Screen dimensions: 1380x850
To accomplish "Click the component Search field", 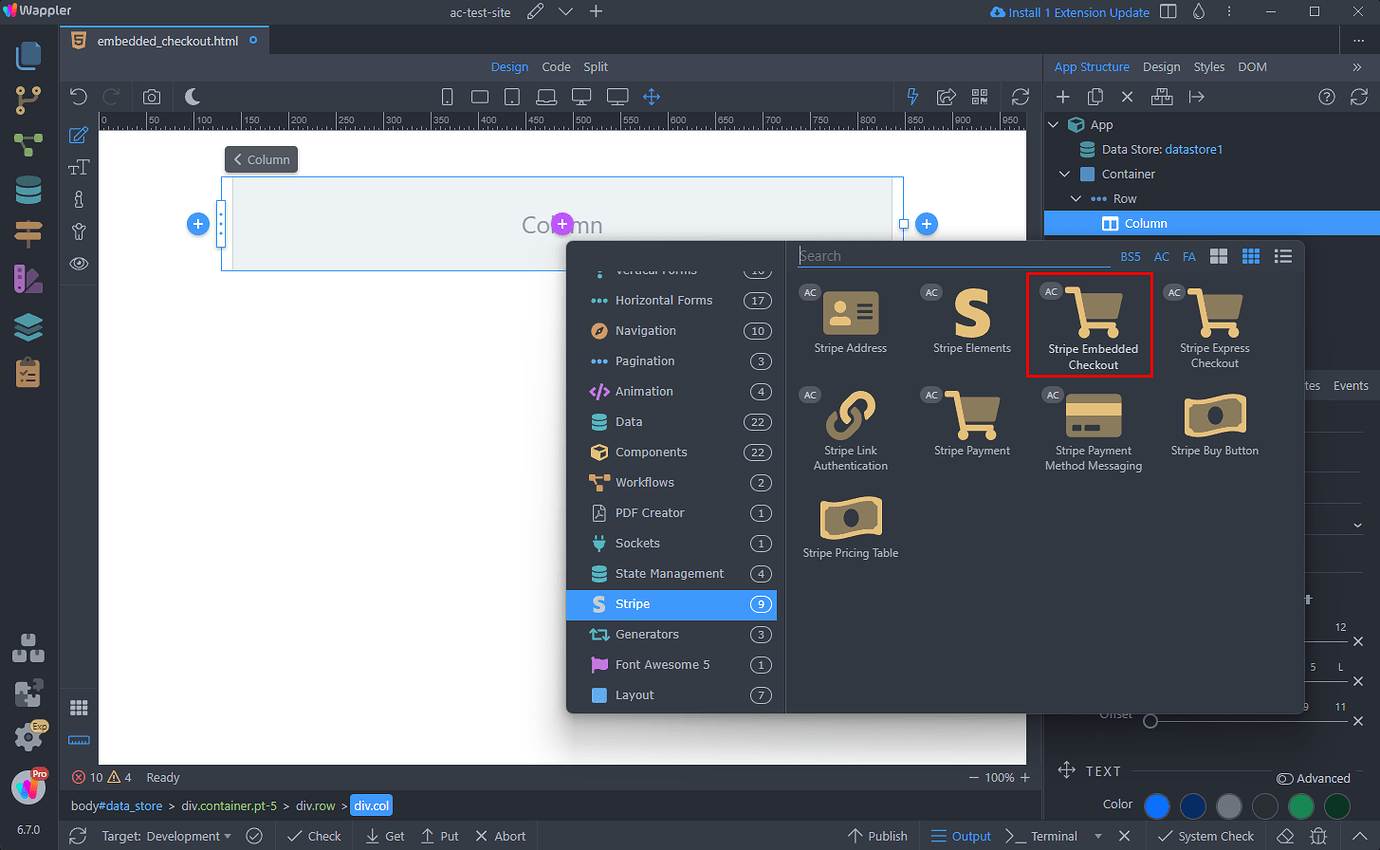I will pos(953,256).
